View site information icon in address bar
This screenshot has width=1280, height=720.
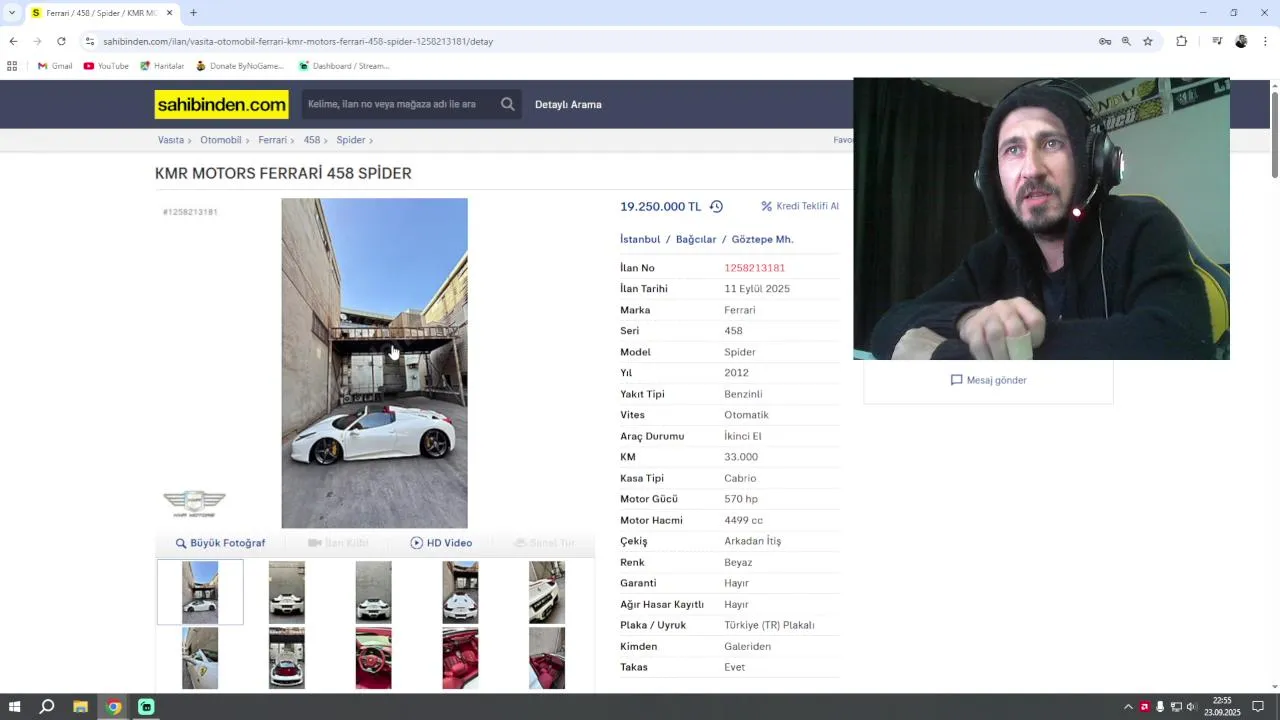(89, 41)
